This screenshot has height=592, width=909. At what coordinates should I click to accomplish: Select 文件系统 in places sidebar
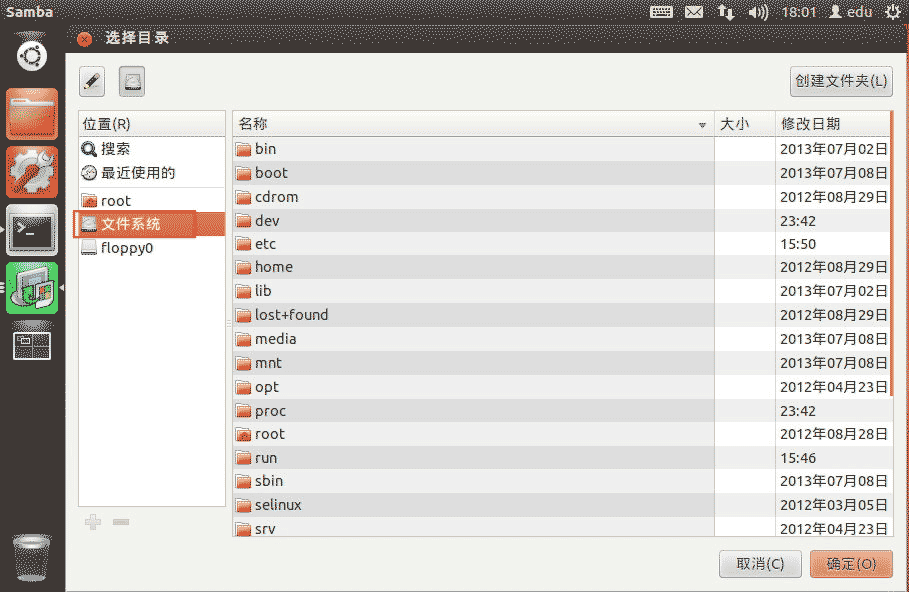point(130,224)
